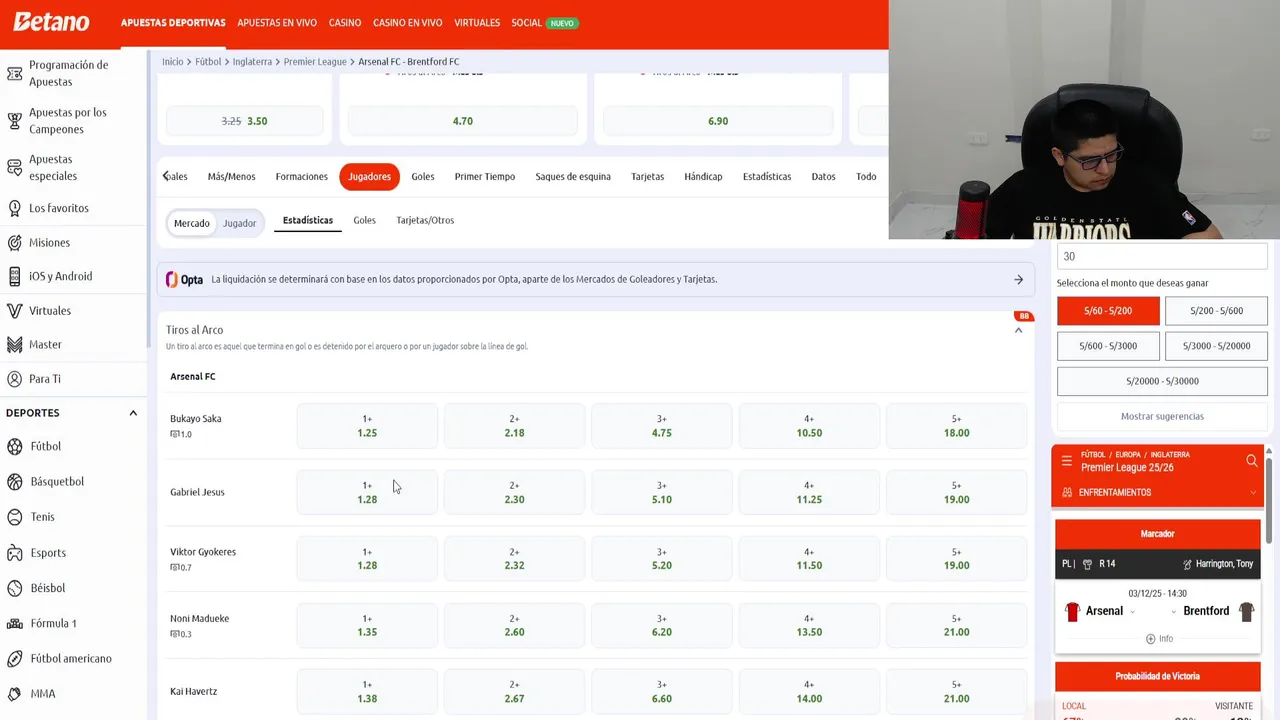Open the Opta notice arrow
This screenshot has width=1280, height=720.
pyautogui.click(x=1018, y=280)
